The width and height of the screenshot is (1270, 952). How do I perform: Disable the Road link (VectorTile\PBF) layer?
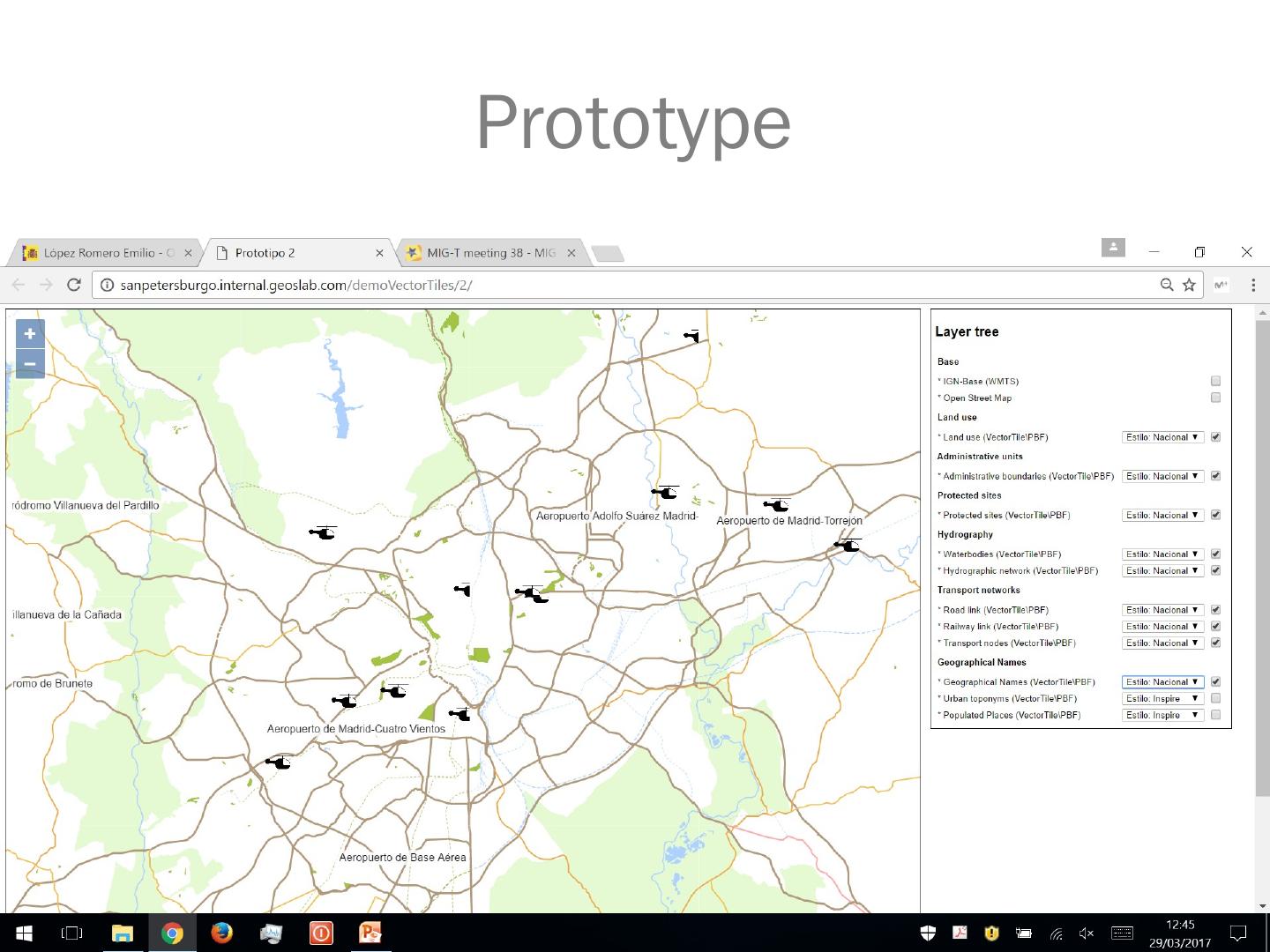coord(1215,609)
